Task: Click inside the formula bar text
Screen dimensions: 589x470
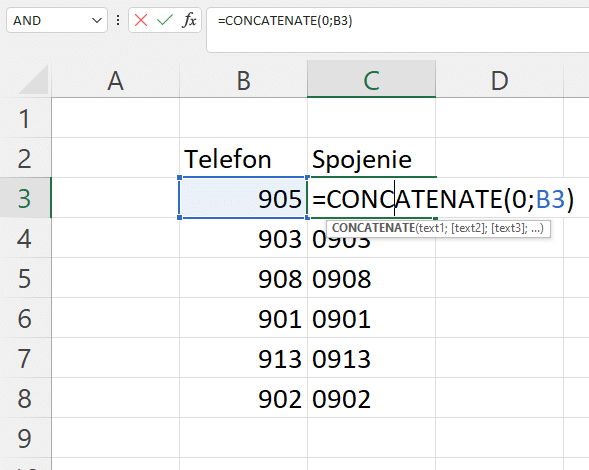Action: [x=397, y=30]
